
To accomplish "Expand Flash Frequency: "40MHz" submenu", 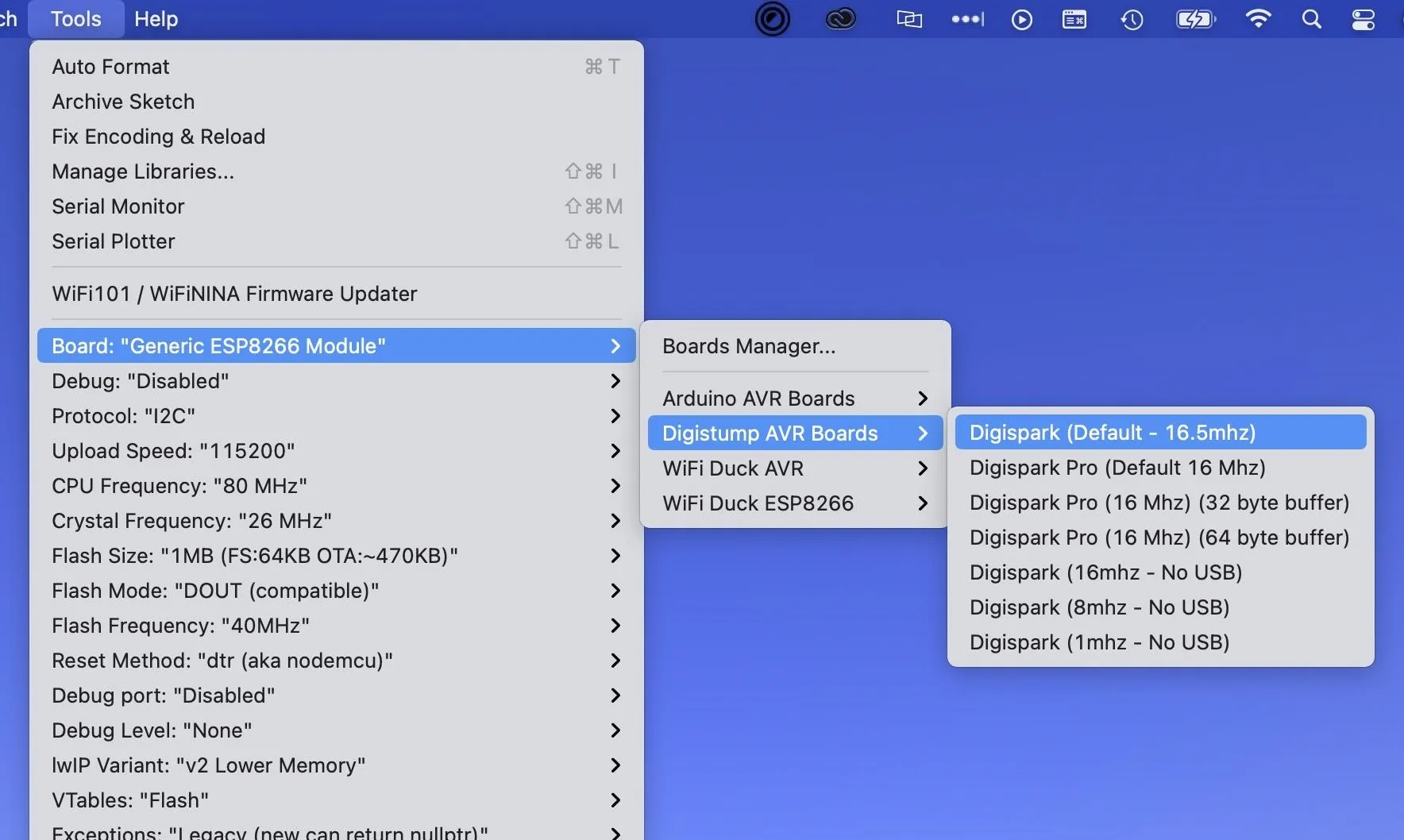I will 337,626.
